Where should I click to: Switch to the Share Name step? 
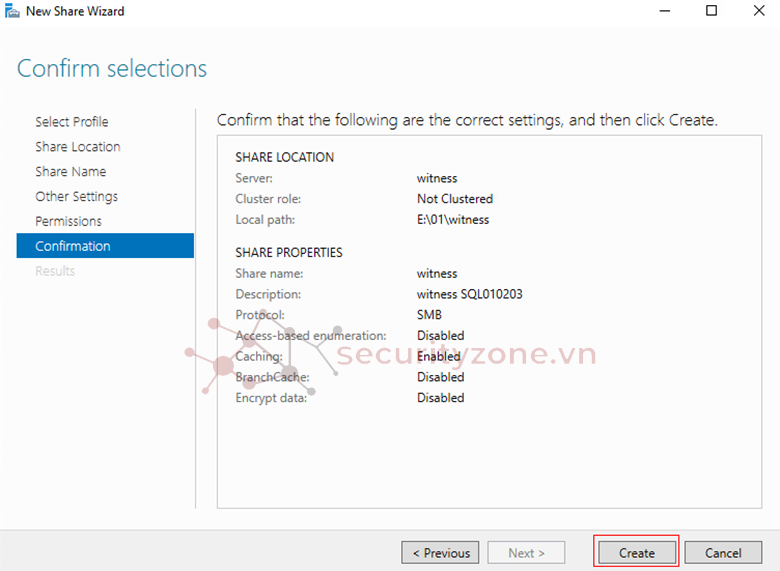pyautogui.click(x=71, y=172)
